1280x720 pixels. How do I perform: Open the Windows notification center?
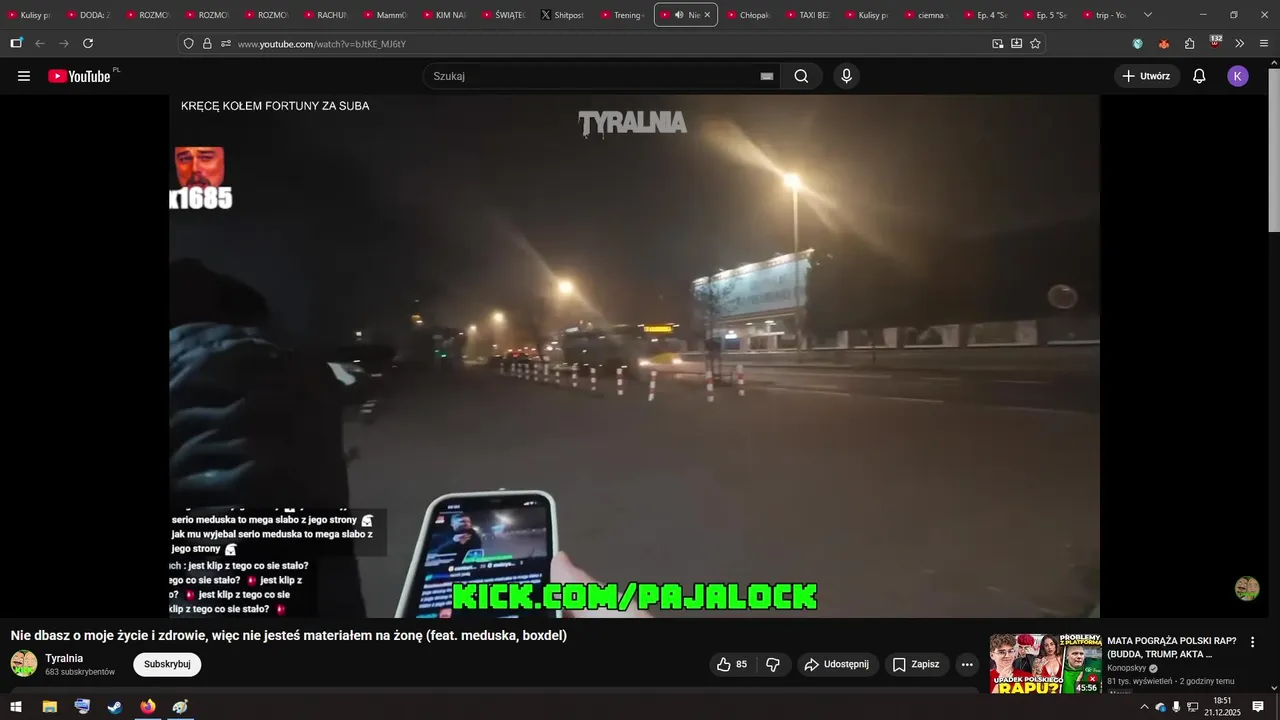coord(1258,707)
